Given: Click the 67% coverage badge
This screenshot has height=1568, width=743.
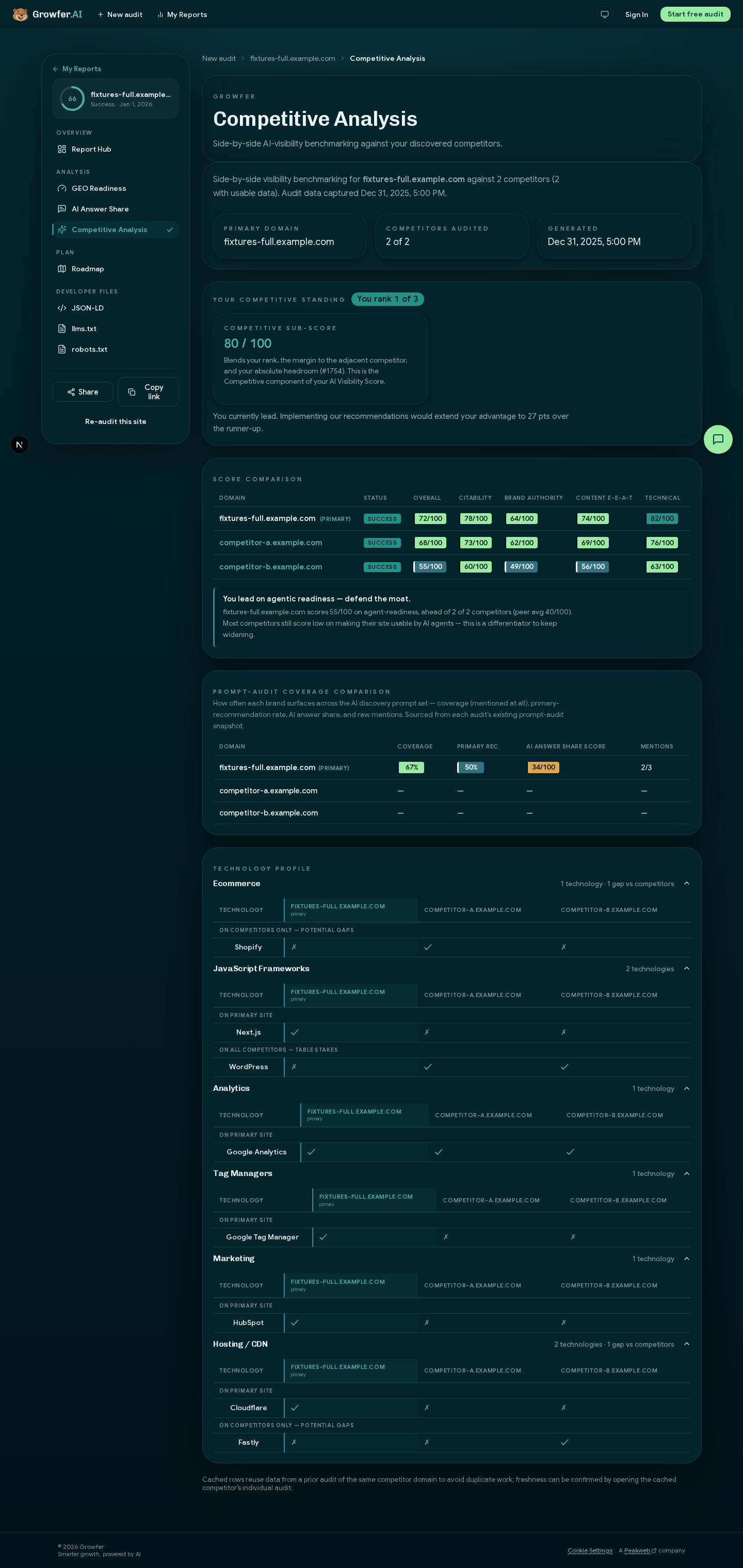Looking at the screenshot, I should point(412,767).
